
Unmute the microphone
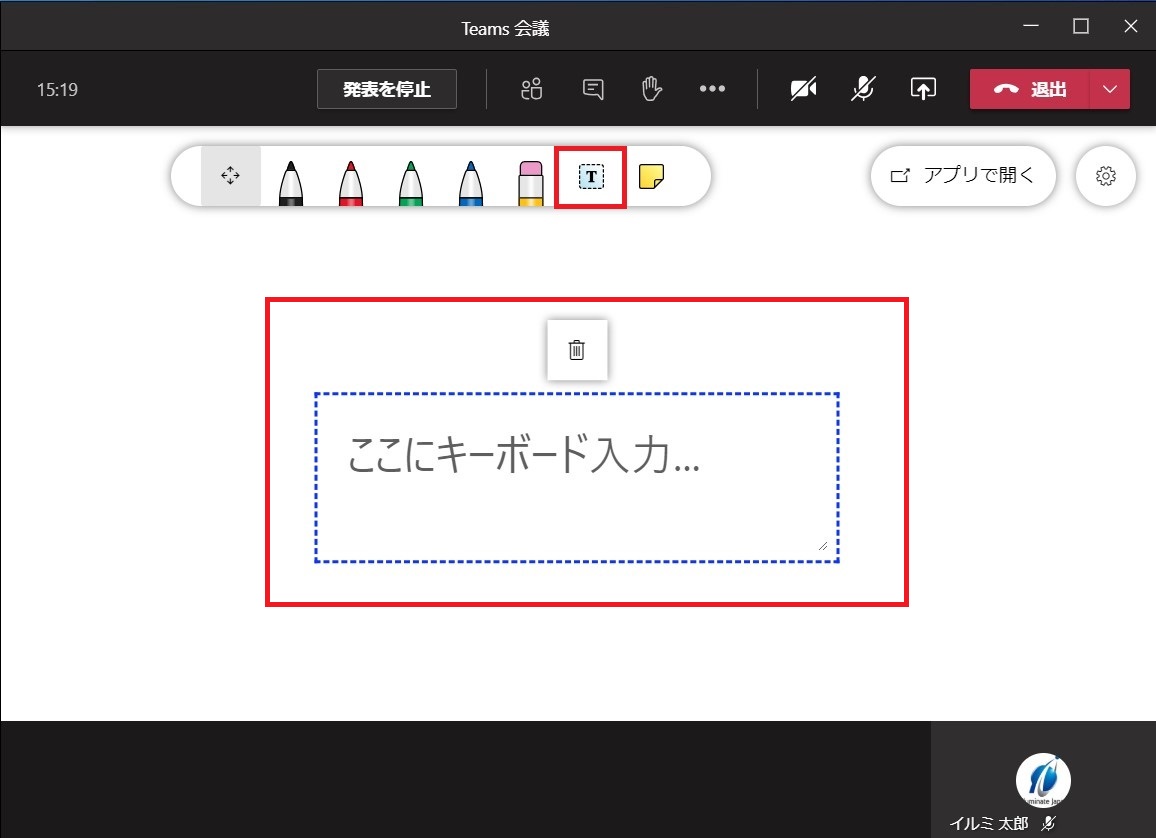click(863, 88)
